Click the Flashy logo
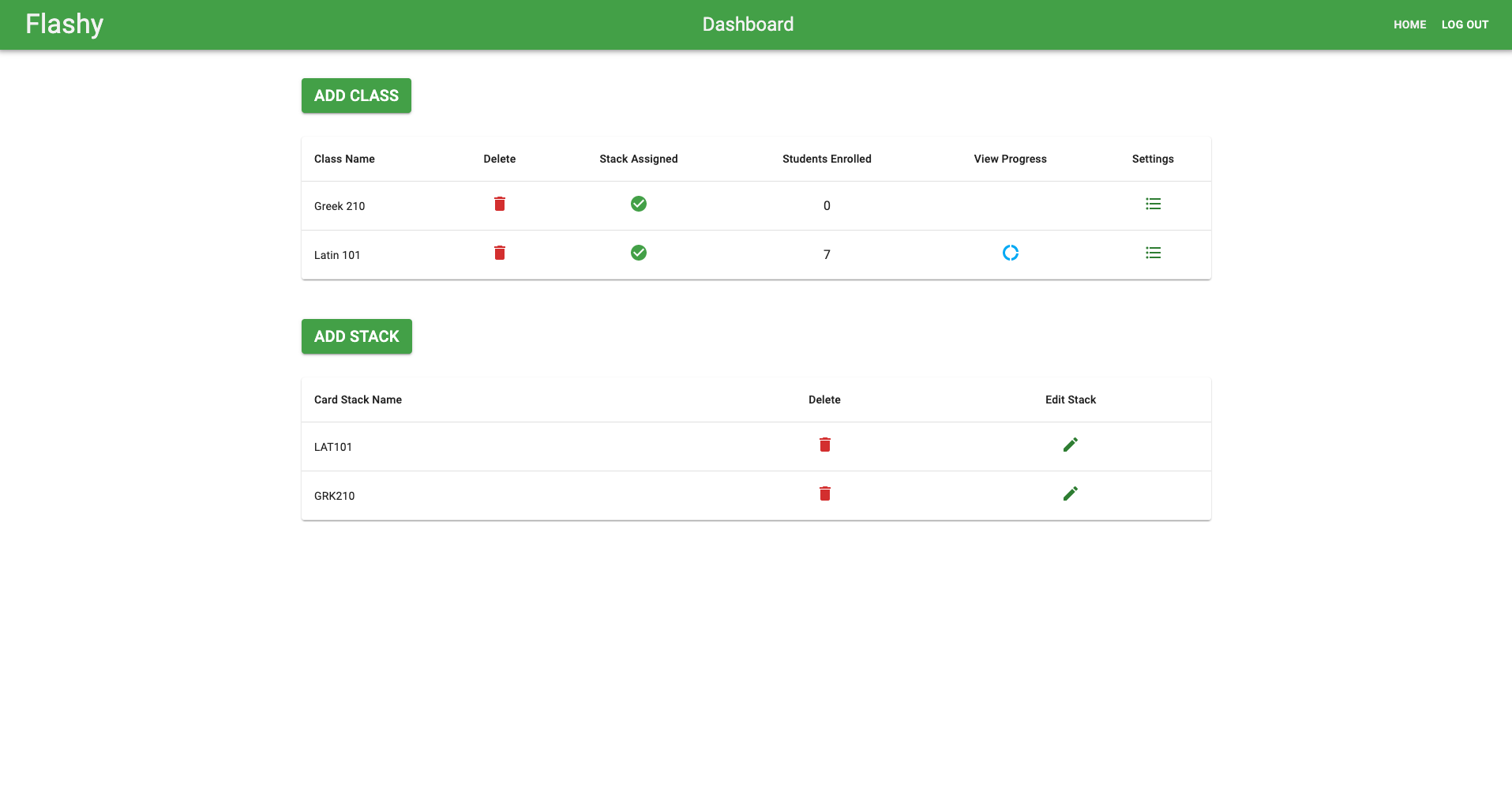Screen dimensions: 1512x788 (x=64, y=24)
